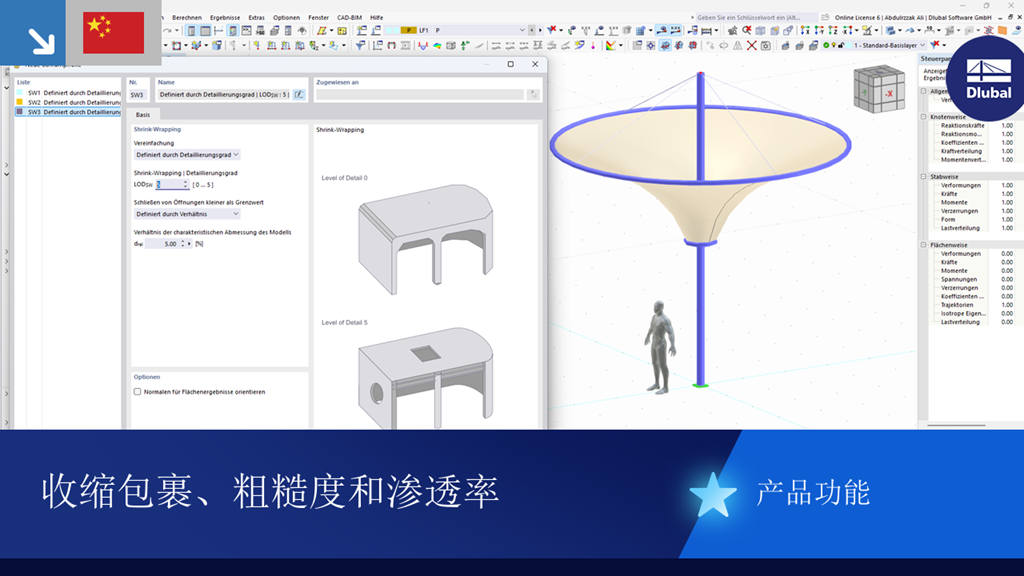Click the filter icon right of load case selector
Screen dimensions: 1024x576
click(552, 30)
